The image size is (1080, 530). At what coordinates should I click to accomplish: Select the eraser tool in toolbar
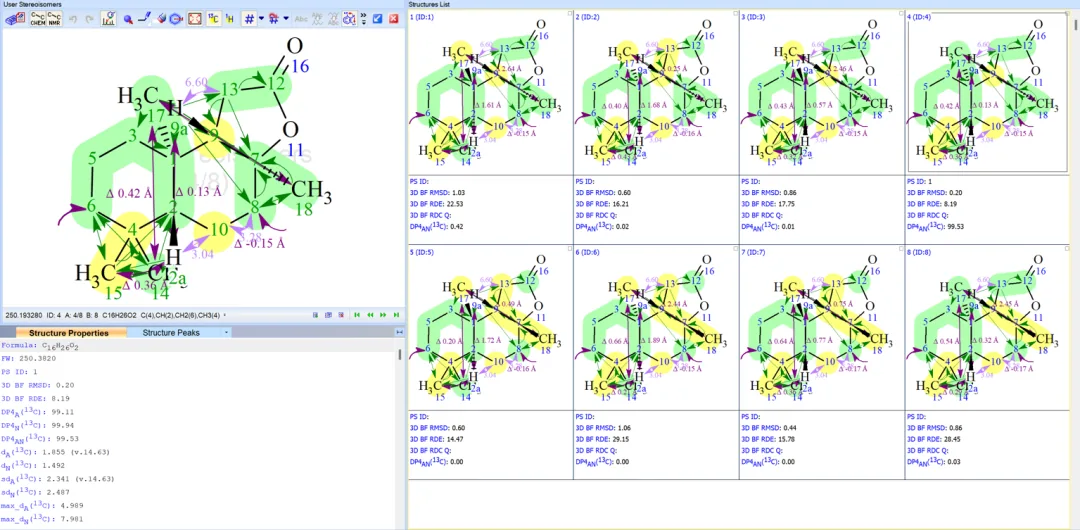162,19
